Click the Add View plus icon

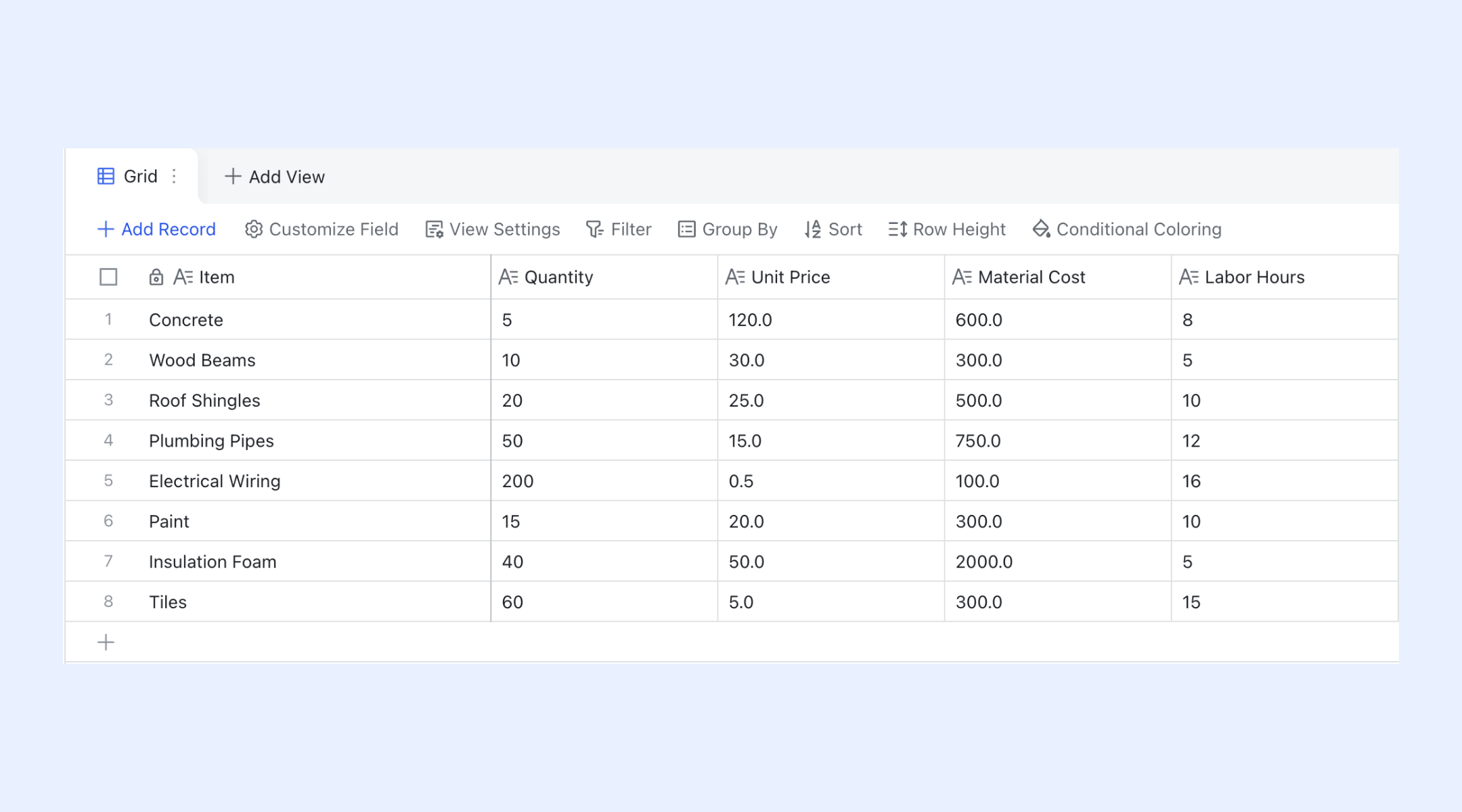click(232, 177)
